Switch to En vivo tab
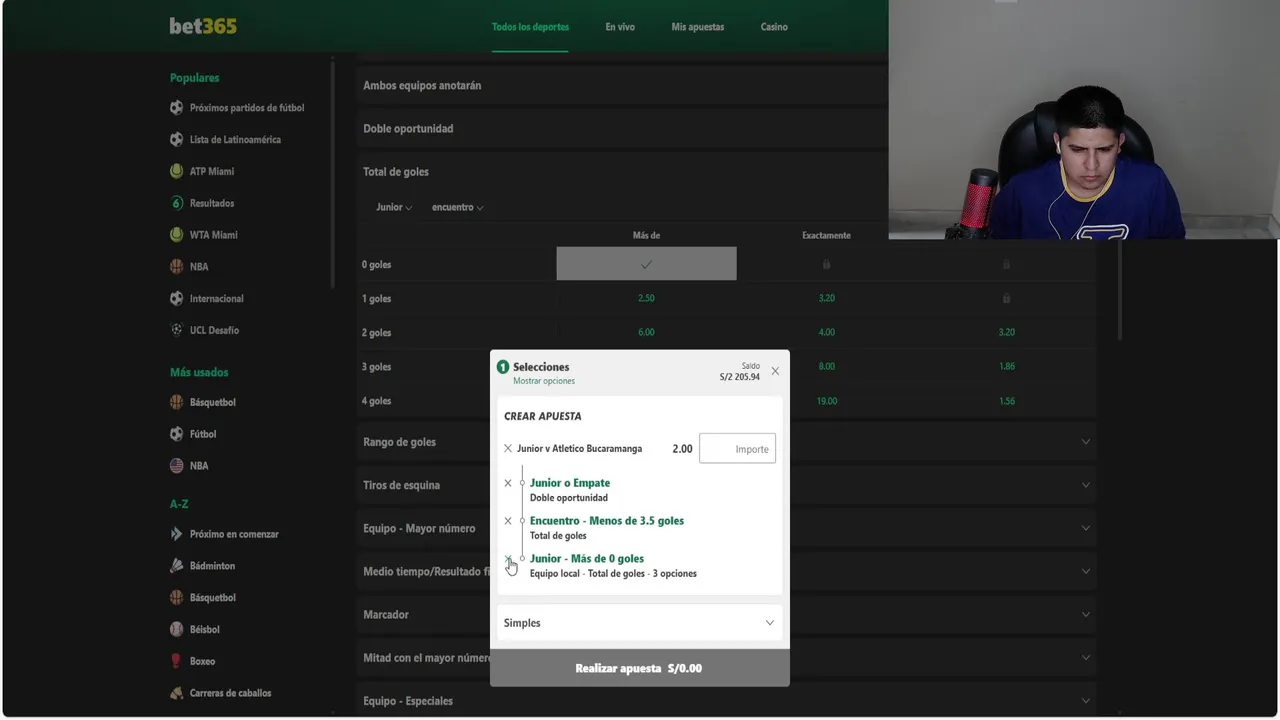 [x=620, y=27]
